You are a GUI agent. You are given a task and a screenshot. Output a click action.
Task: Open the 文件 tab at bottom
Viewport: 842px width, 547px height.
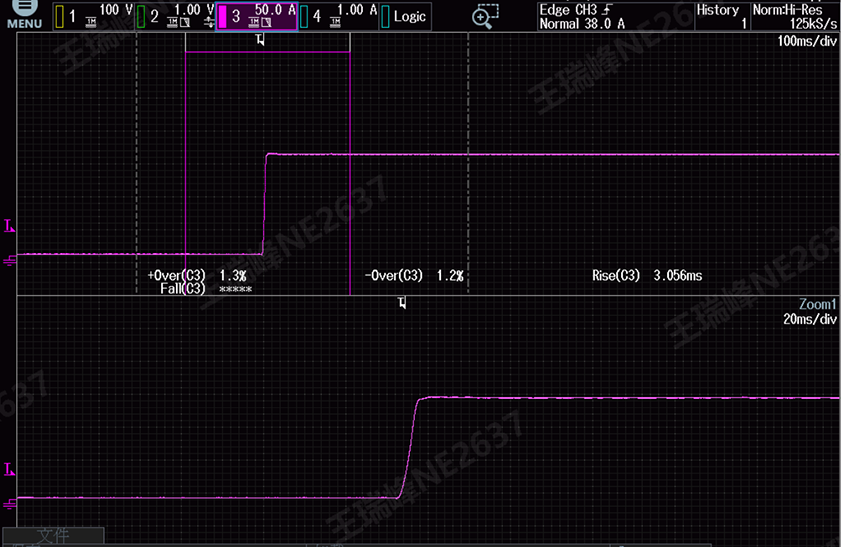pyautogui.click(x=53, y=536)
